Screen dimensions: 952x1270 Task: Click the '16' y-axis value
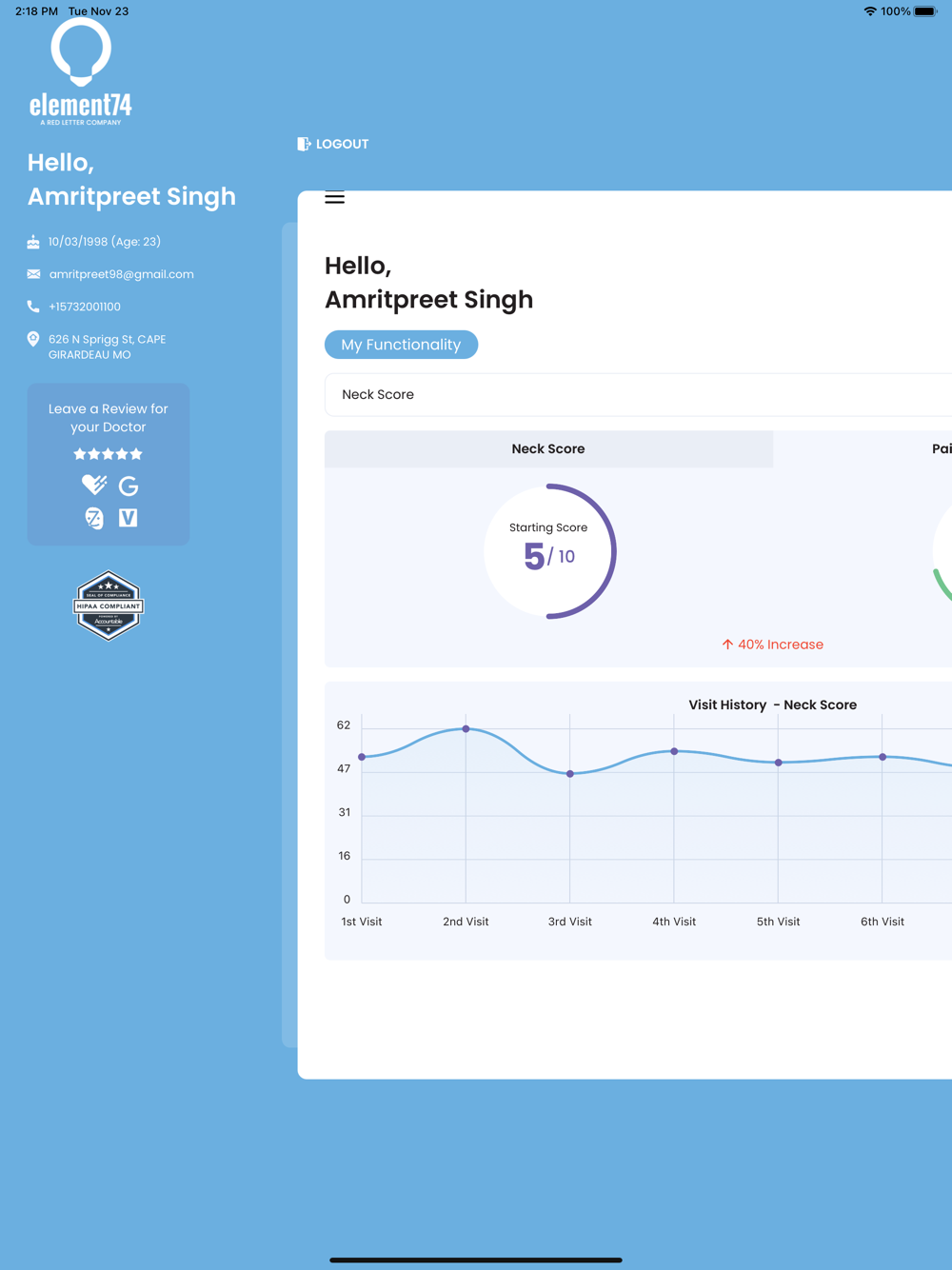tap(345, 856)
